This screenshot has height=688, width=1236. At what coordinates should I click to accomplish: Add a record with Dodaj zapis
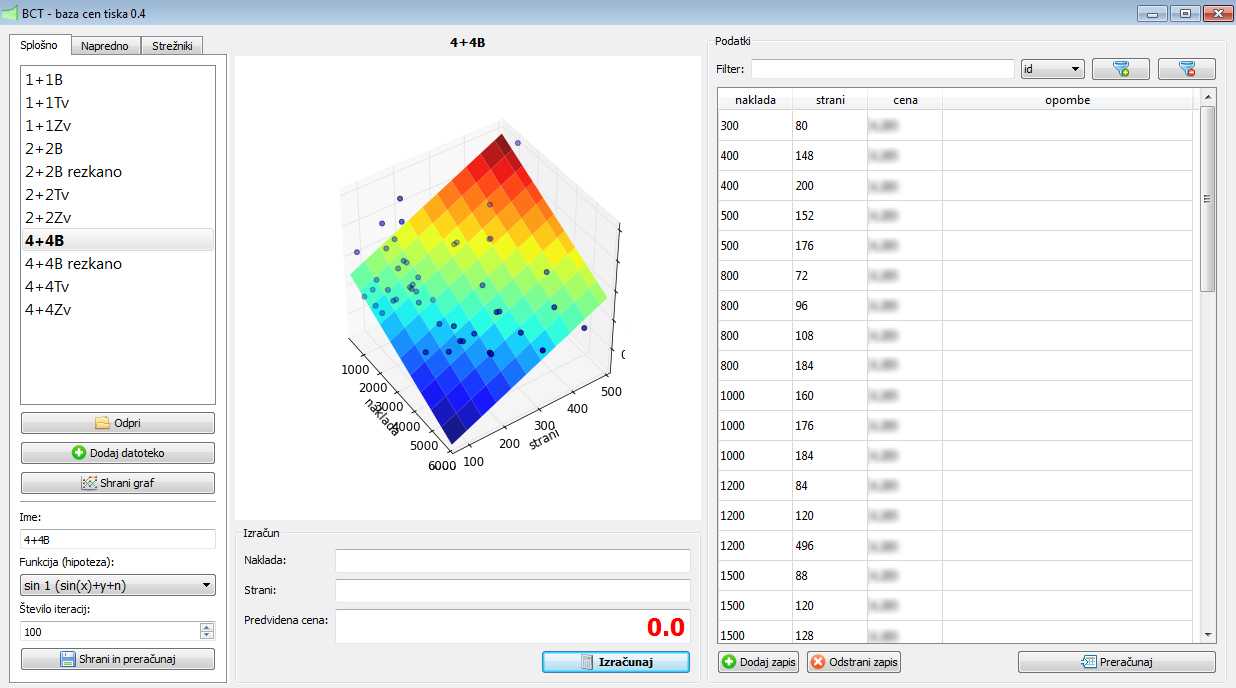coord(758,662)
